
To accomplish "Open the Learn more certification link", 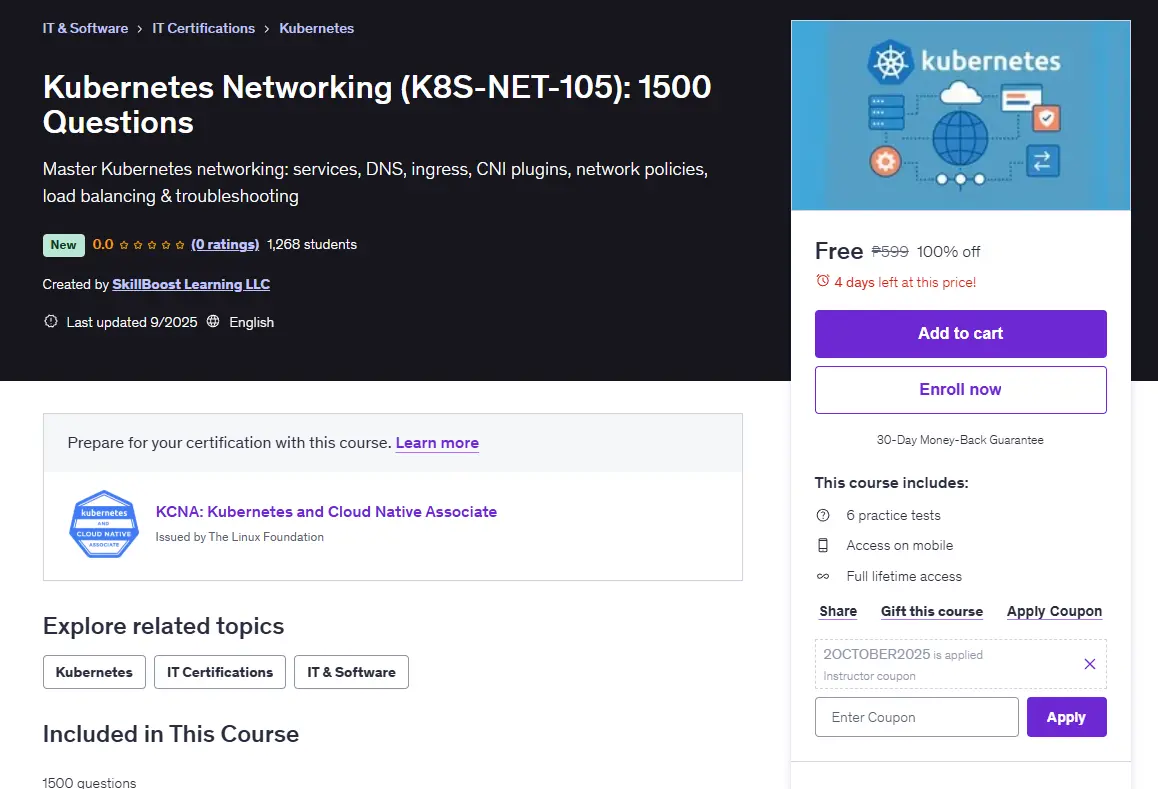I will pyautogui.click(x=437, y=443).
